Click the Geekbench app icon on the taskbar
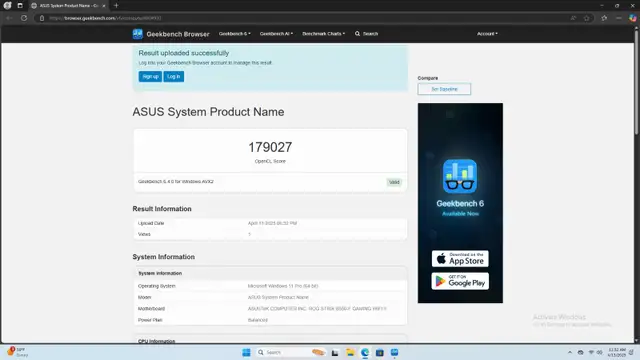This screenshot has width=640, height=360. tap(394, 352)
